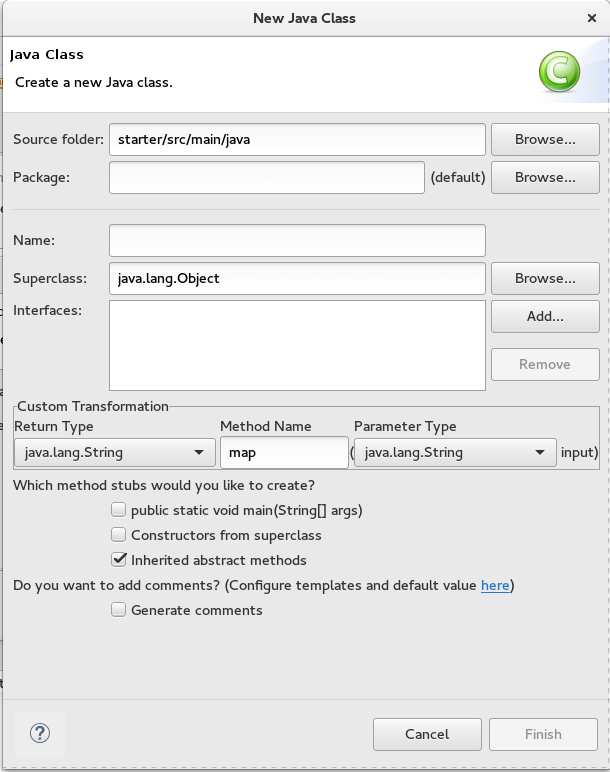The width and height of the screenshot is (610, 772).
Task: Focus the Name text field
Action: pyautogui.click(x=297, y=240)
